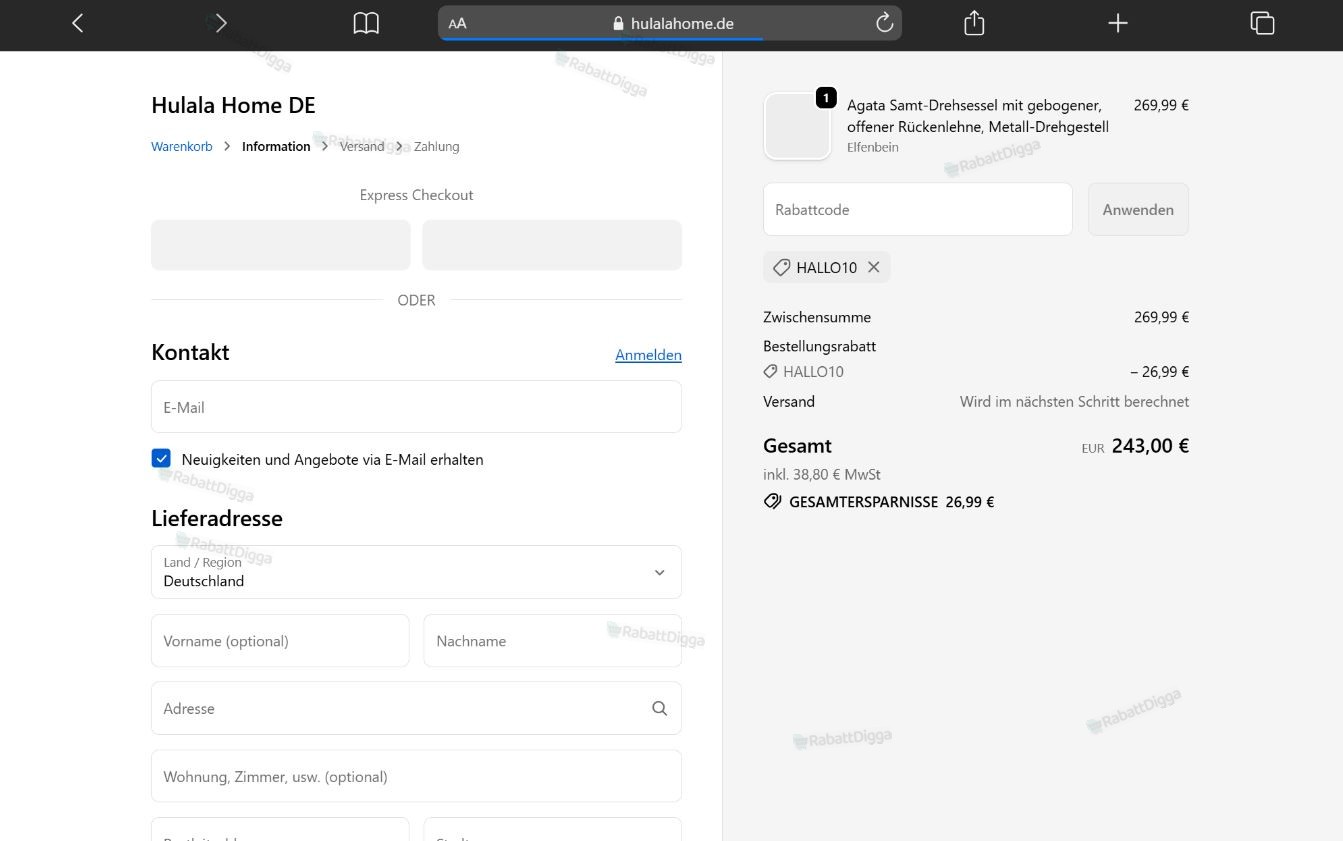Viewport: 1343px width, 841px height.
Task: Click 'Wird im nächsten Schritt berechnet' text
Action: [x=1074, y=401]
